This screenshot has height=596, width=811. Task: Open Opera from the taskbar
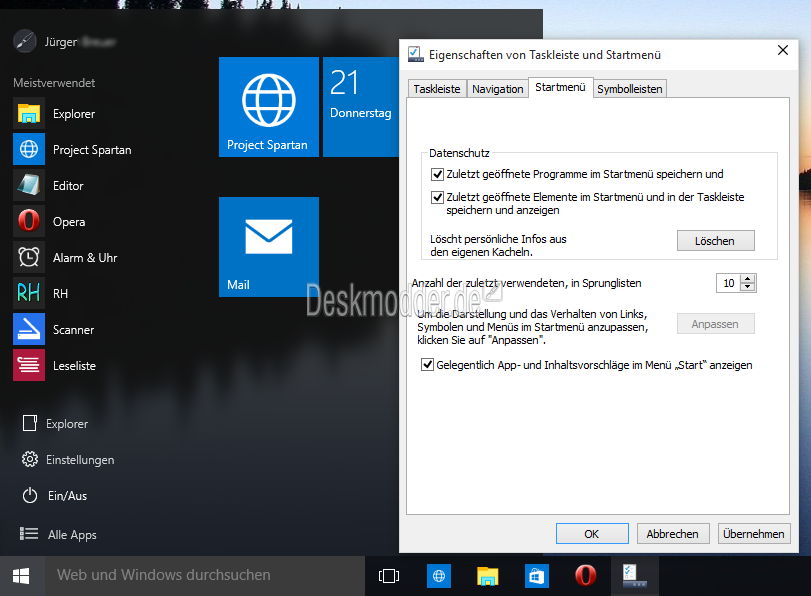click(585, 576)
